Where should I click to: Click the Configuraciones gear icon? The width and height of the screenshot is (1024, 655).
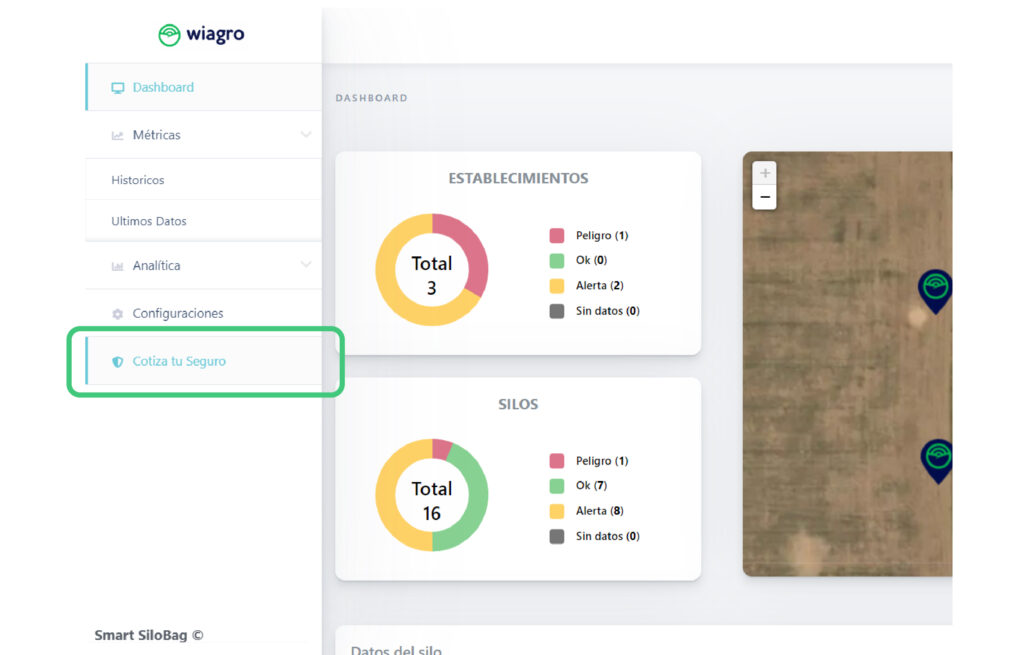[x=118, y=313]
